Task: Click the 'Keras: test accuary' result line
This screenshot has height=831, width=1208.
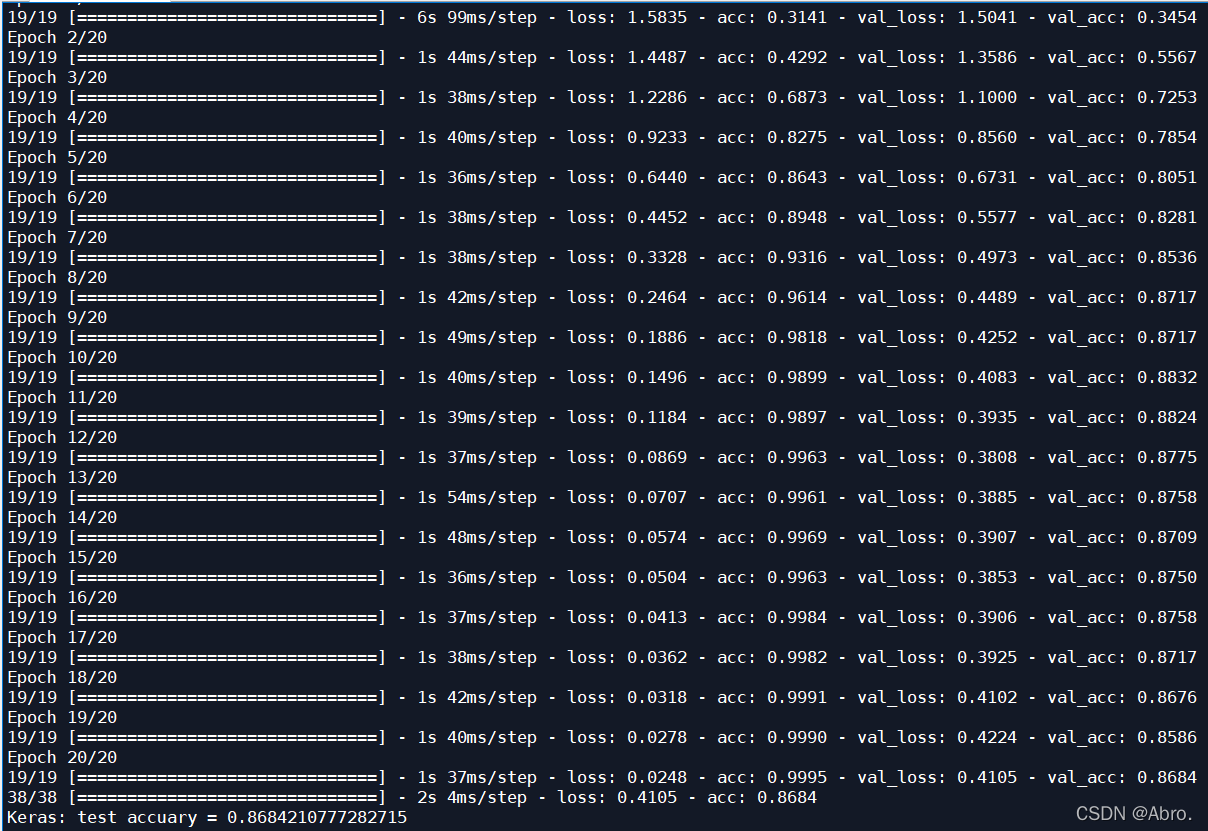Action: pos(207,817)
